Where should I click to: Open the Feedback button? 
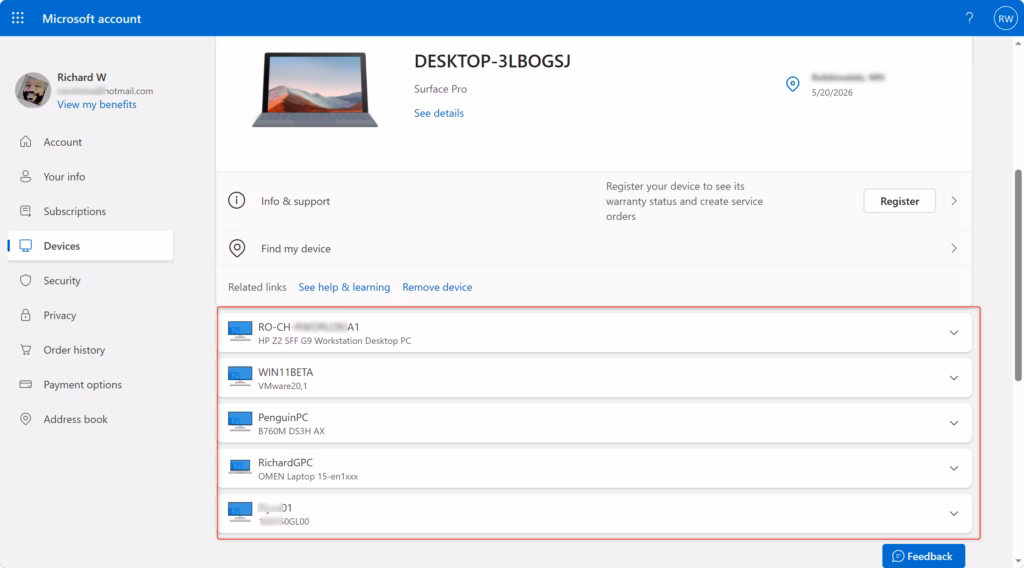pos(923,556)
